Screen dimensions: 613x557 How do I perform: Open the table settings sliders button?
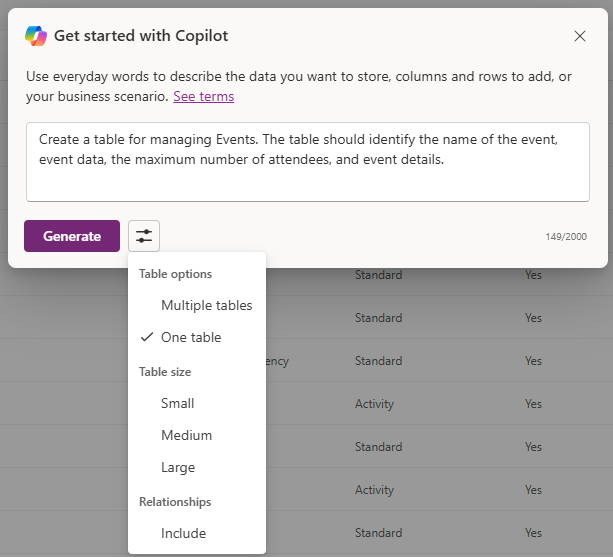[x=144, y=236]
